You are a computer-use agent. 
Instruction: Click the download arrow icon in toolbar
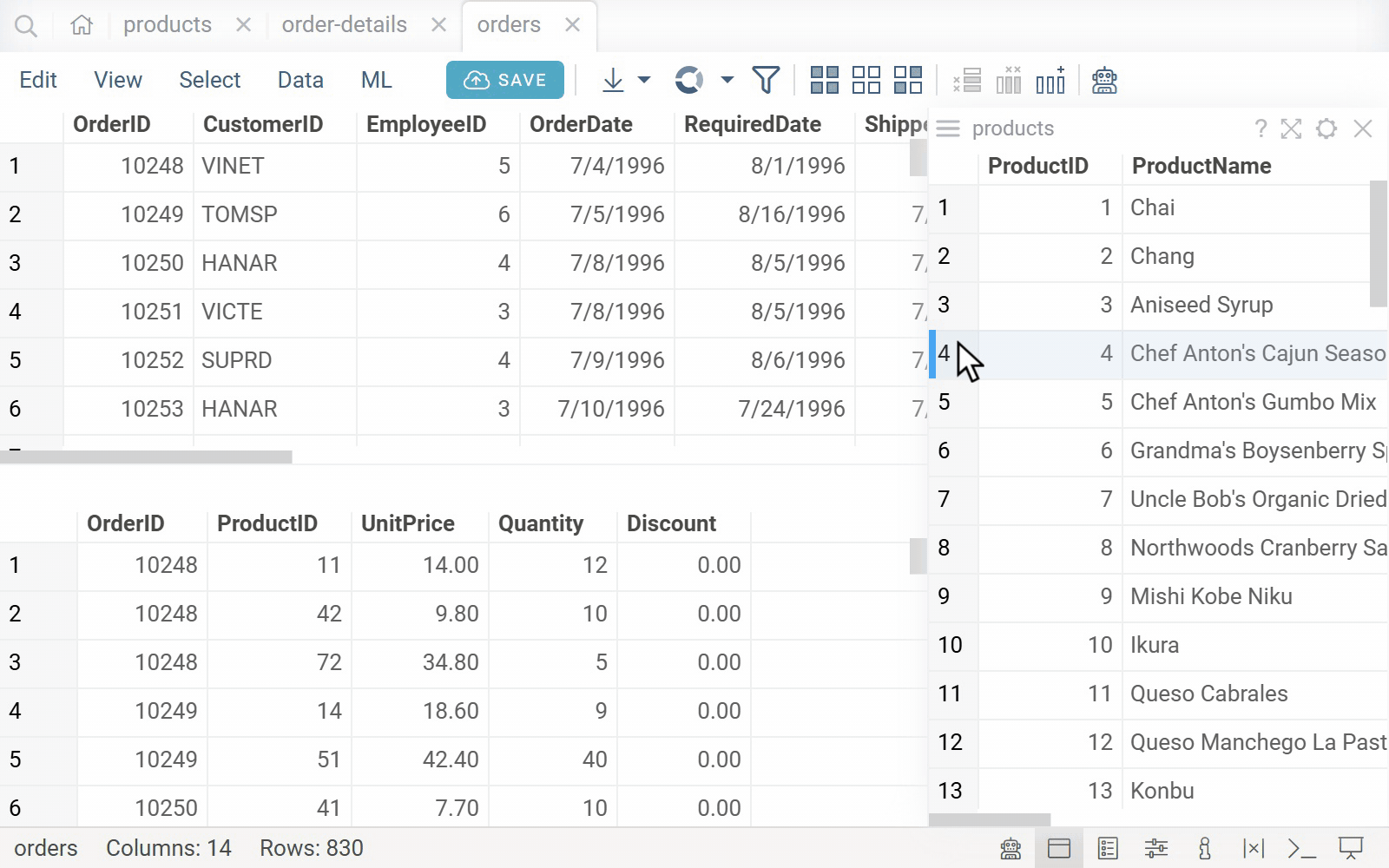[x=613, y=81]
